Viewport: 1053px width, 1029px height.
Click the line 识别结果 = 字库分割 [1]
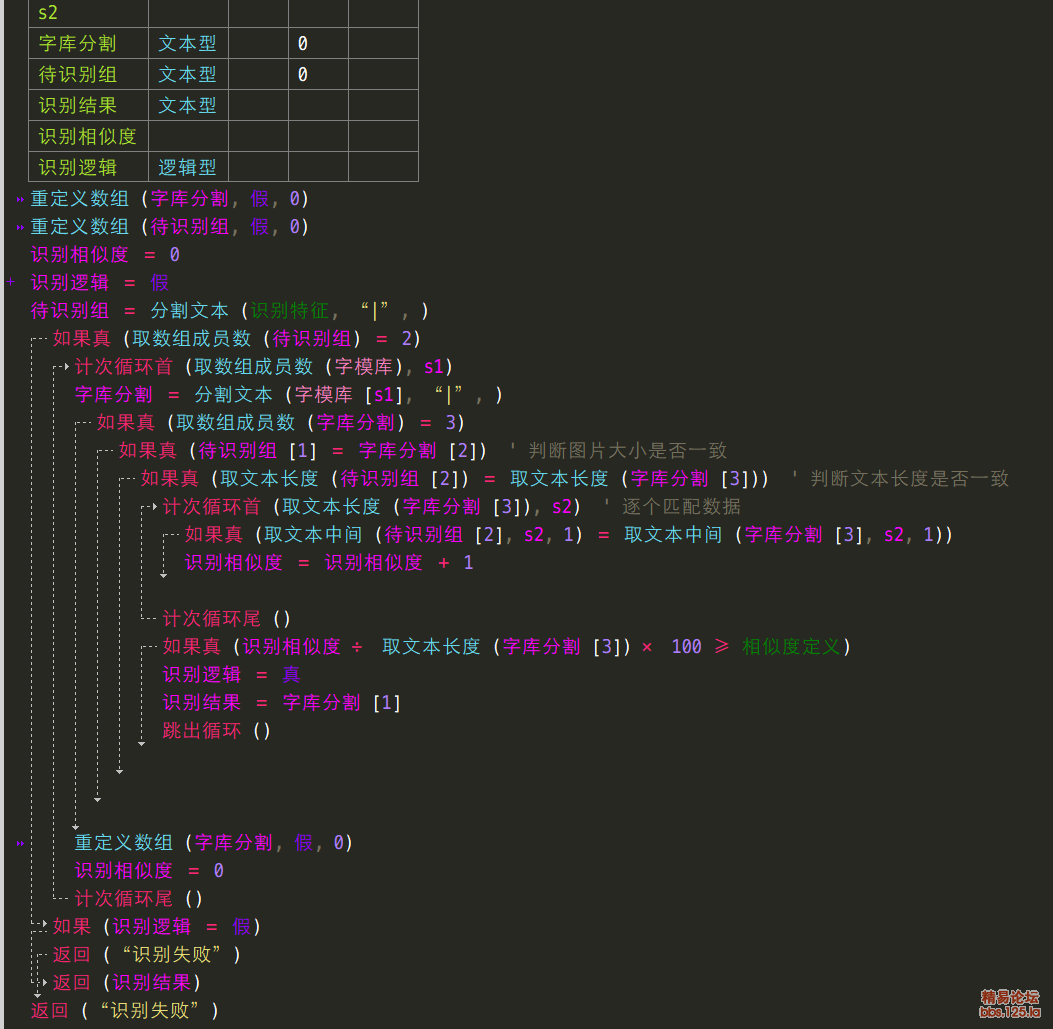coord(281,703)
